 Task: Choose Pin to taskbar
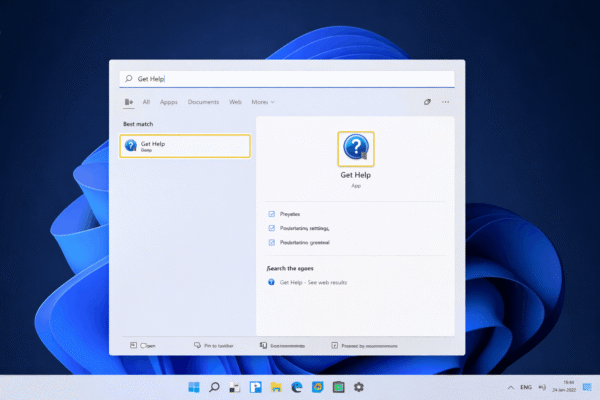(x=218, y=346)
